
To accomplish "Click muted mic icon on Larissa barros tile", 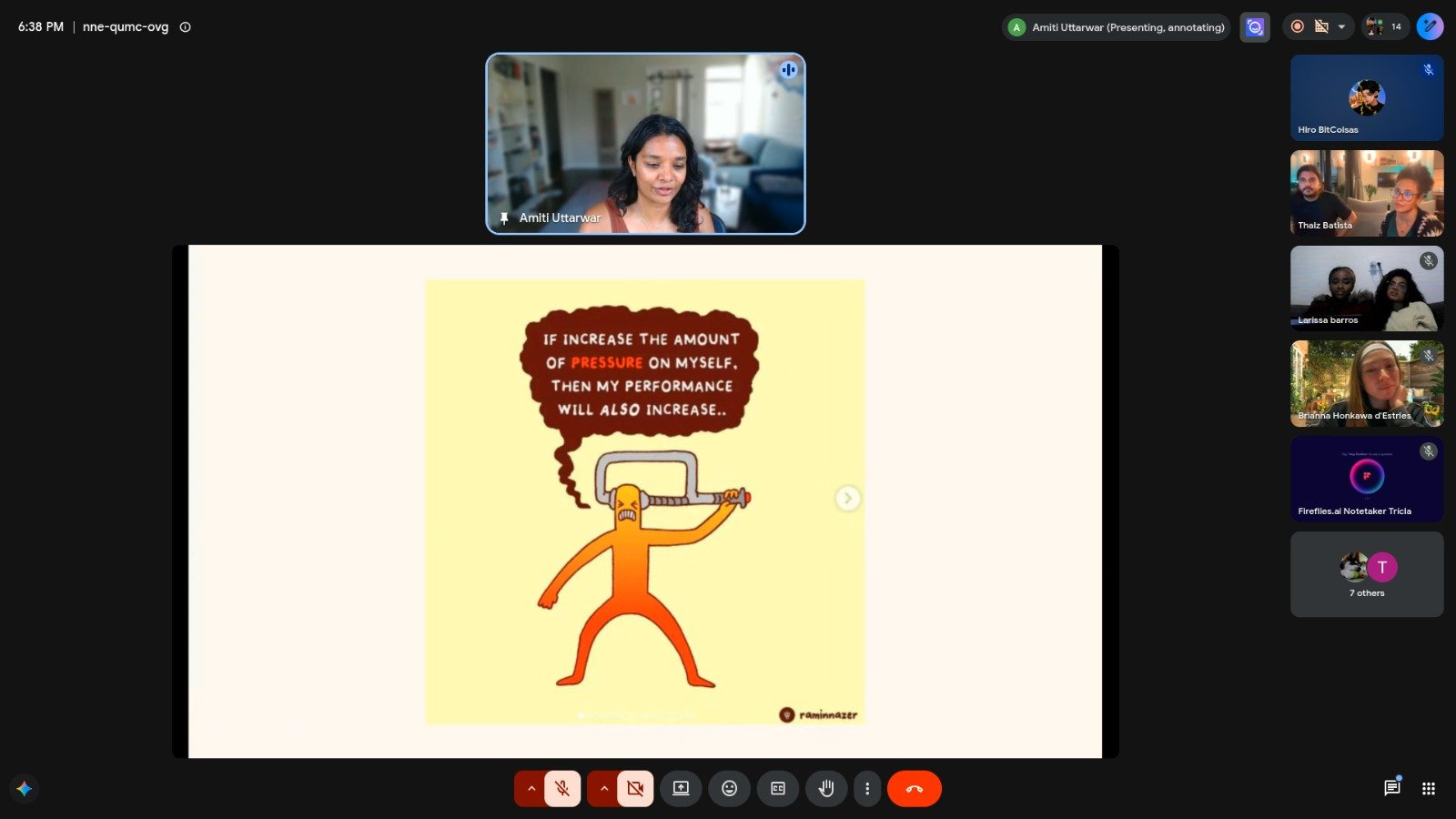I will (x=1429, y=260).
